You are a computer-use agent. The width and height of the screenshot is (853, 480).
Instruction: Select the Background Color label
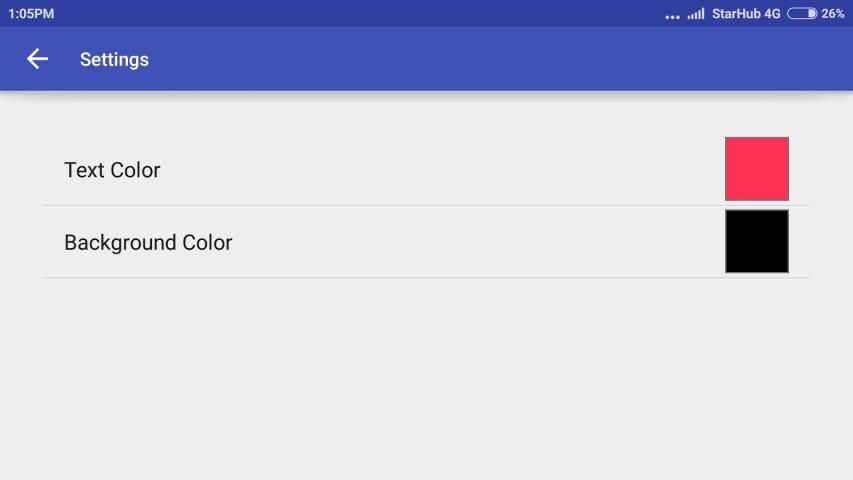(148, 242)
